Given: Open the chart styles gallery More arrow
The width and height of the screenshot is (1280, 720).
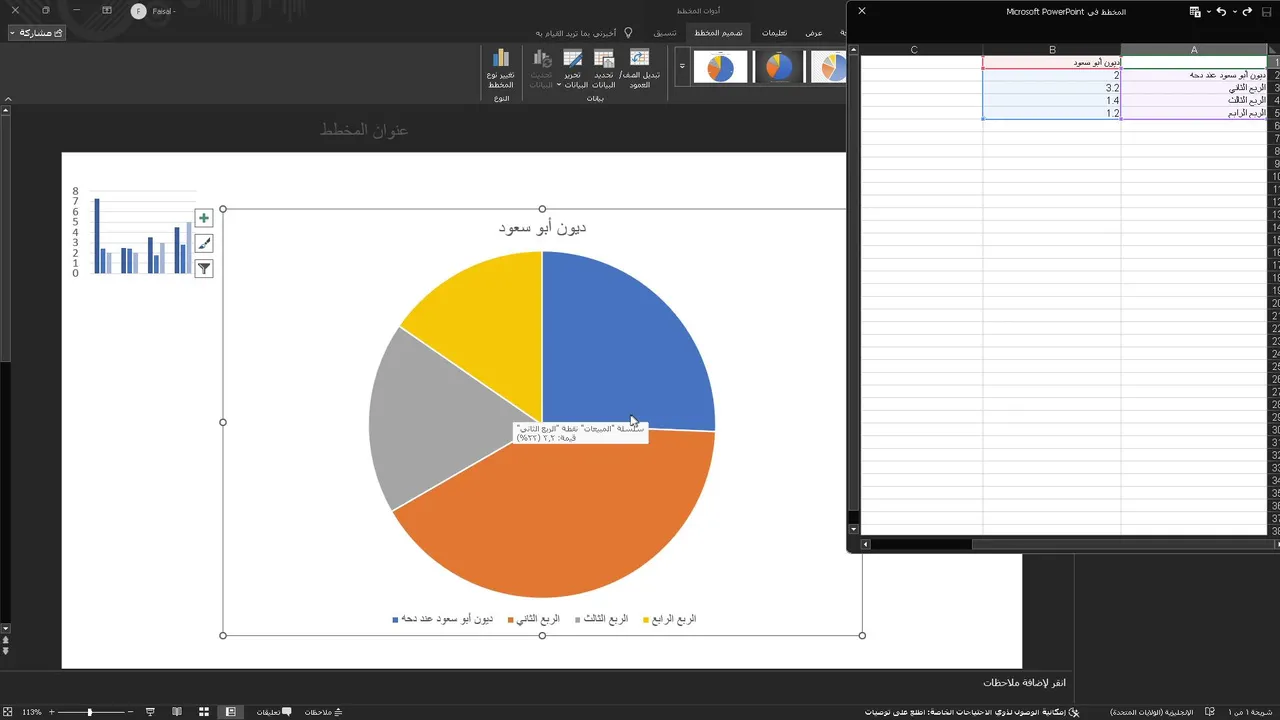Looking at the screenshot, I should (x=682, y=66).
